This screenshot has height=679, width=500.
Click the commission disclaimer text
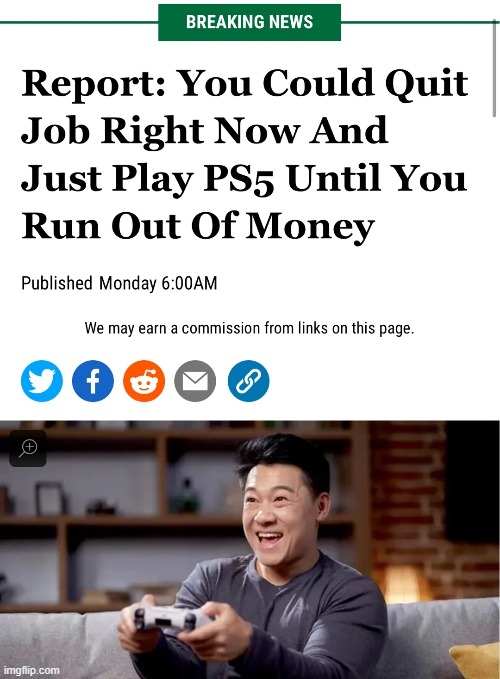click(x=249, y=328)
